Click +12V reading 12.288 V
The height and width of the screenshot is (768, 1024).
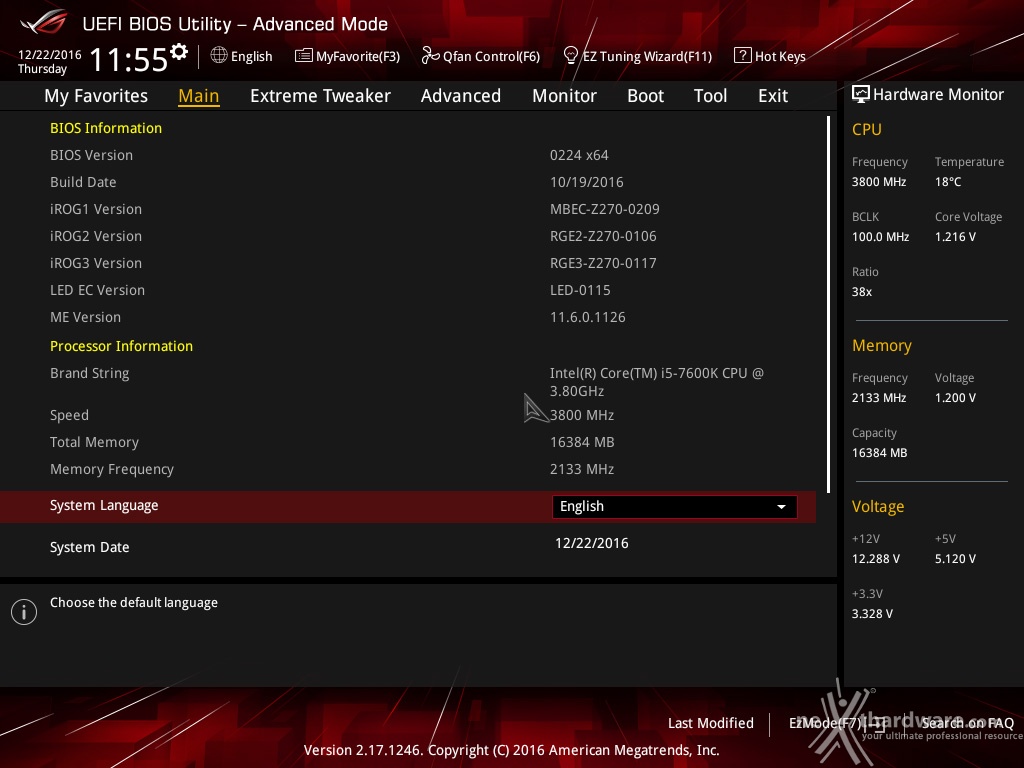(876, 559)
